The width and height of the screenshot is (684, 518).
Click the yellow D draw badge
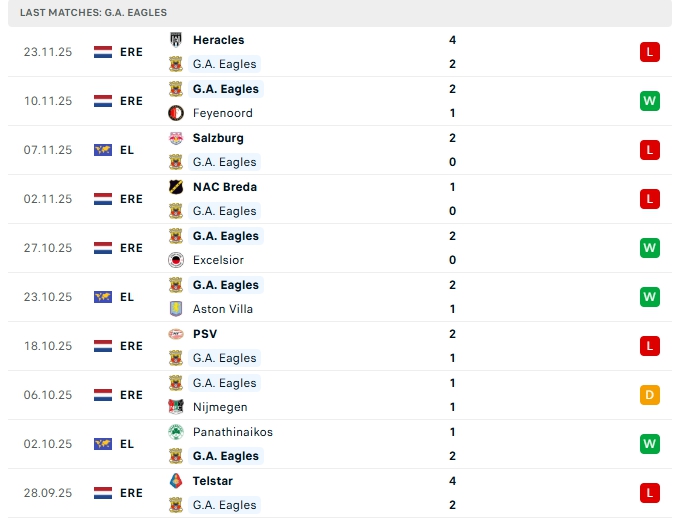click(x=650, y=395)
